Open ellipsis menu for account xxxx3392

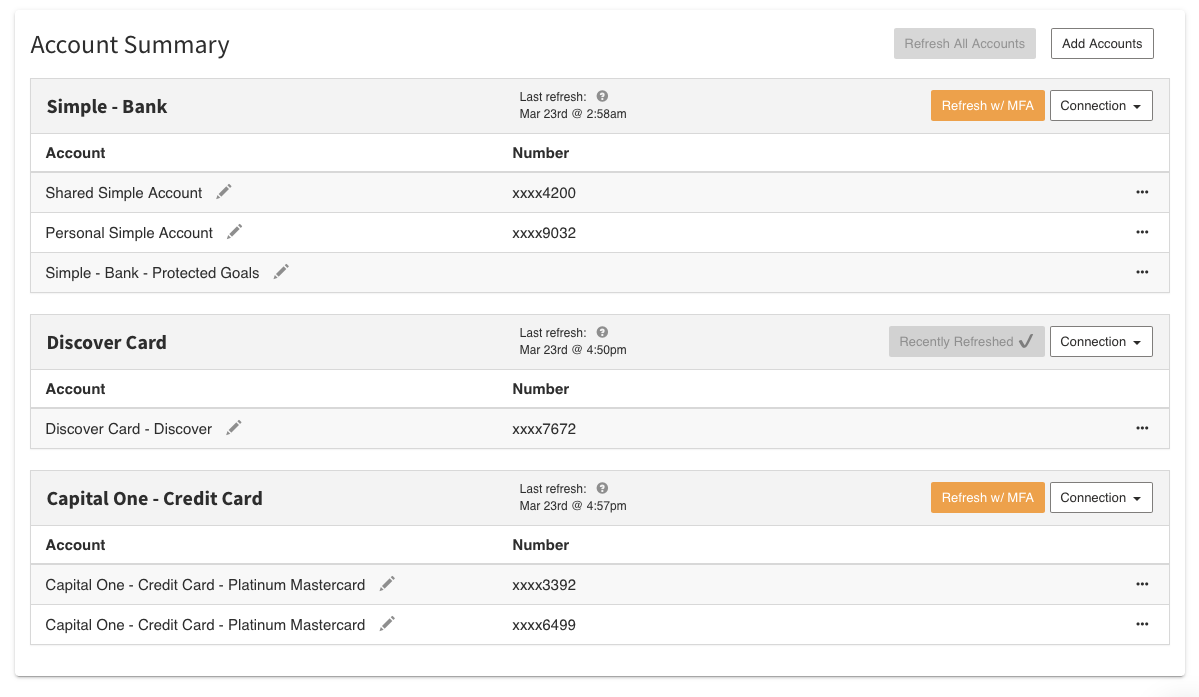click(1142, 584)
